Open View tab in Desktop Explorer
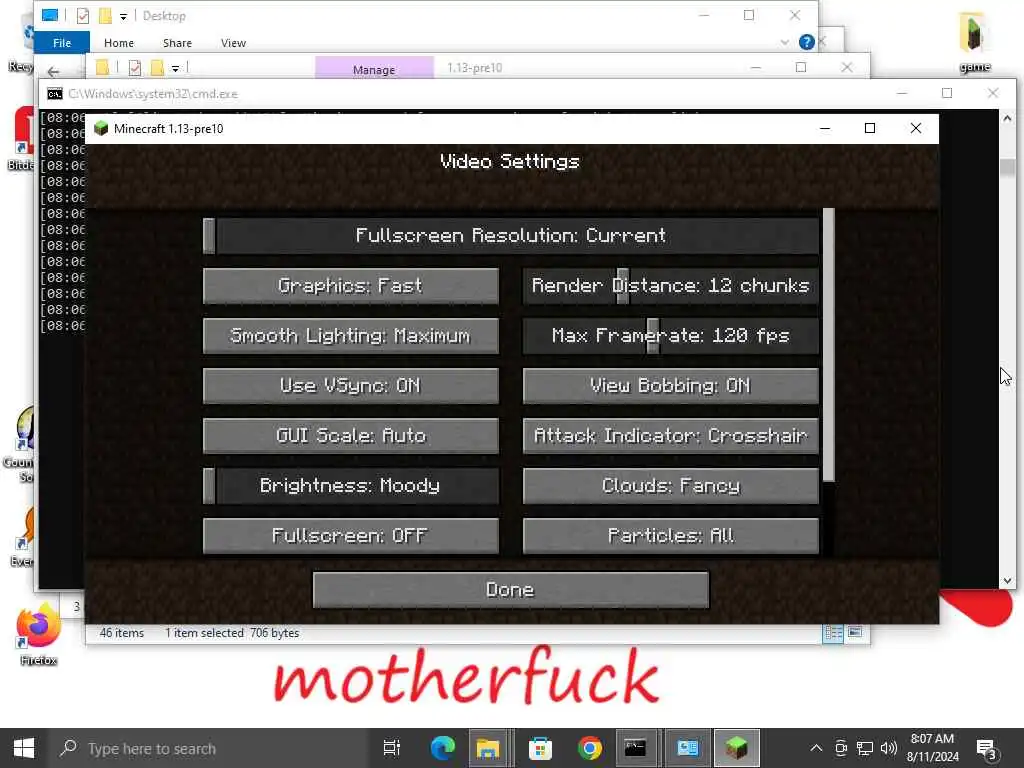This screenshot has width=1024, height=768. tap(233, 43)
